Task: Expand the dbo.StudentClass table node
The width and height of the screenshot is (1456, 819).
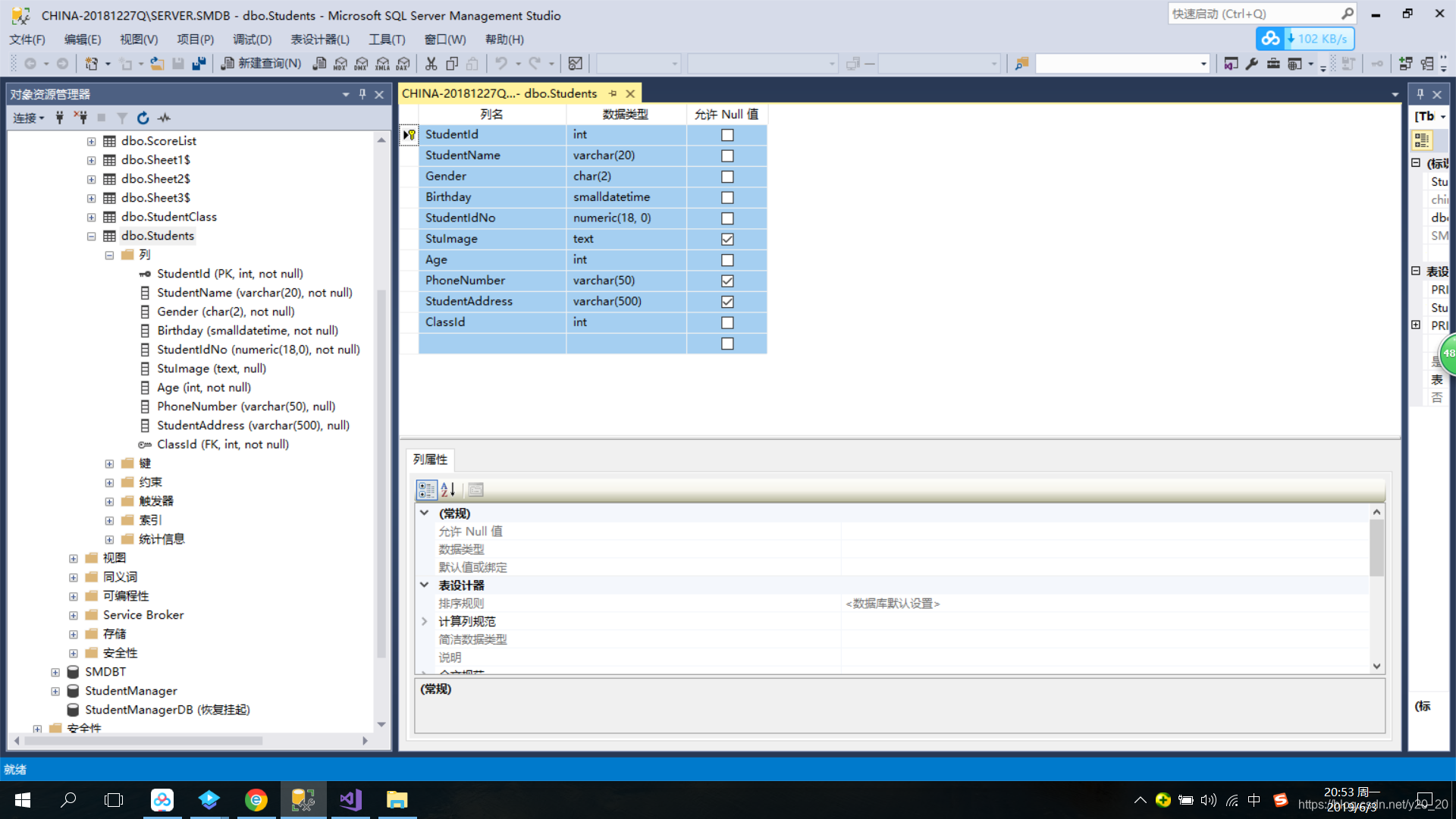Action: point(91,217)
